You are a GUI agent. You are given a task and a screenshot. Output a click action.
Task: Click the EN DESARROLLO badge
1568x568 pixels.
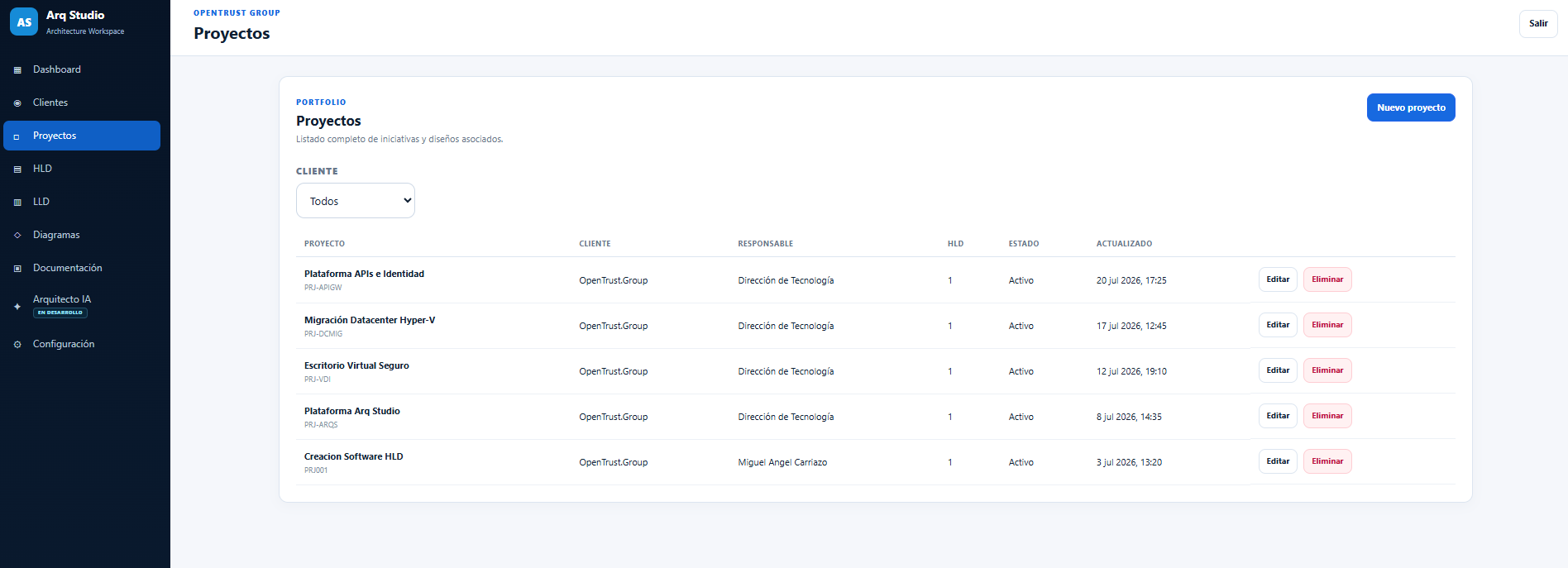tap(60, 313)
